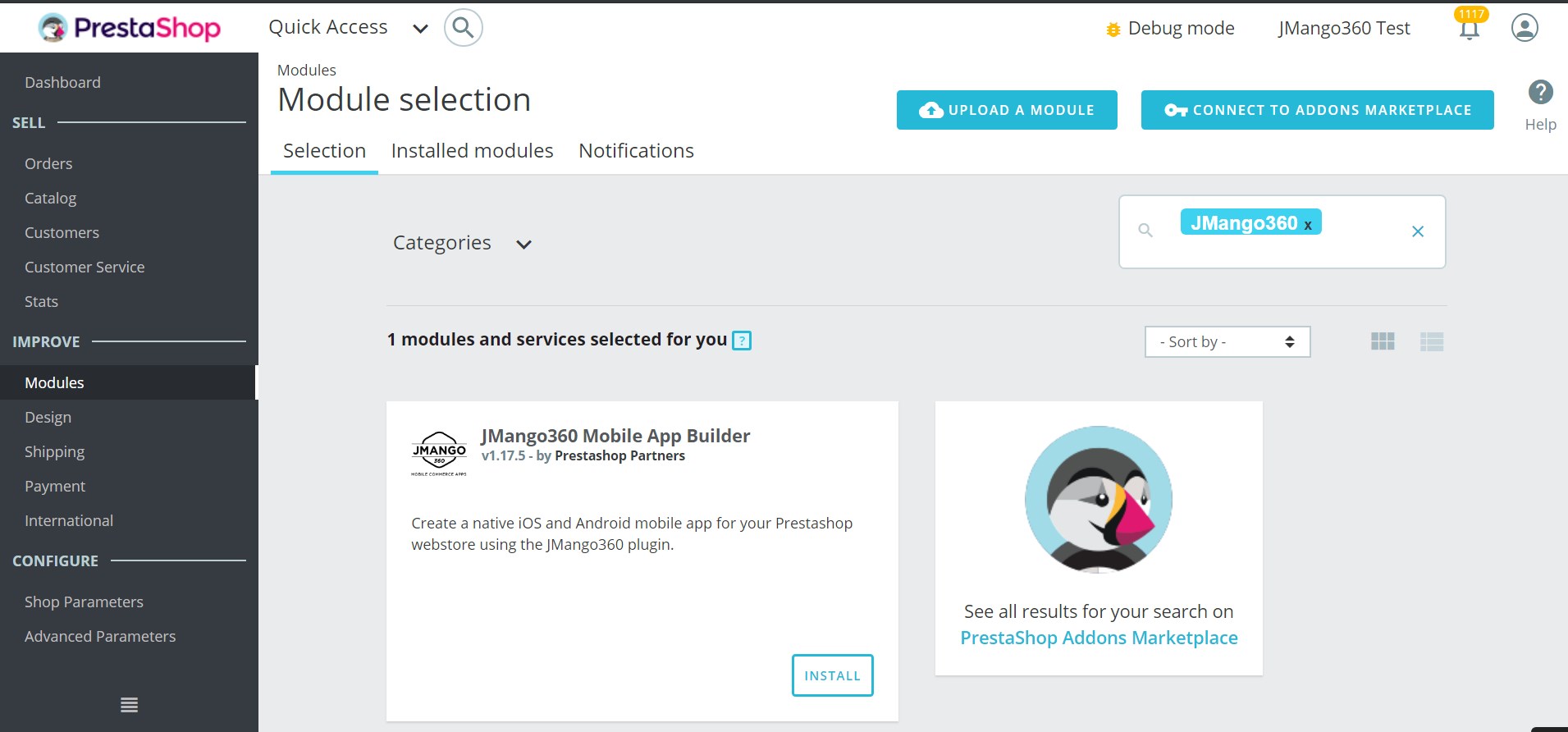This screenshot has height=732, width=1568.
Task: Open Shipping menu item
Action: pyautogui.click(x=54, y=451)
